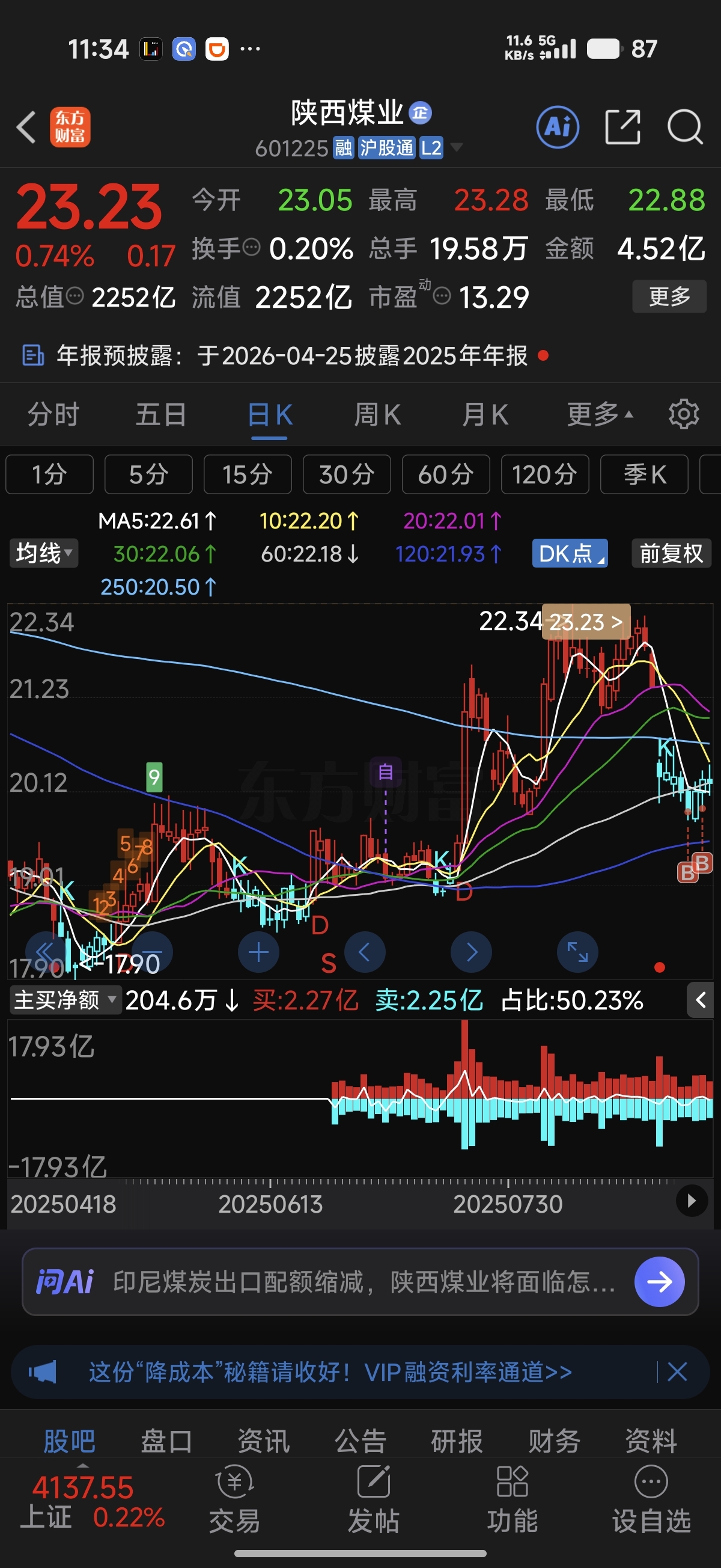
Task: Tap 设自选 add to watchlist
Action: (x=651, y=1500)
